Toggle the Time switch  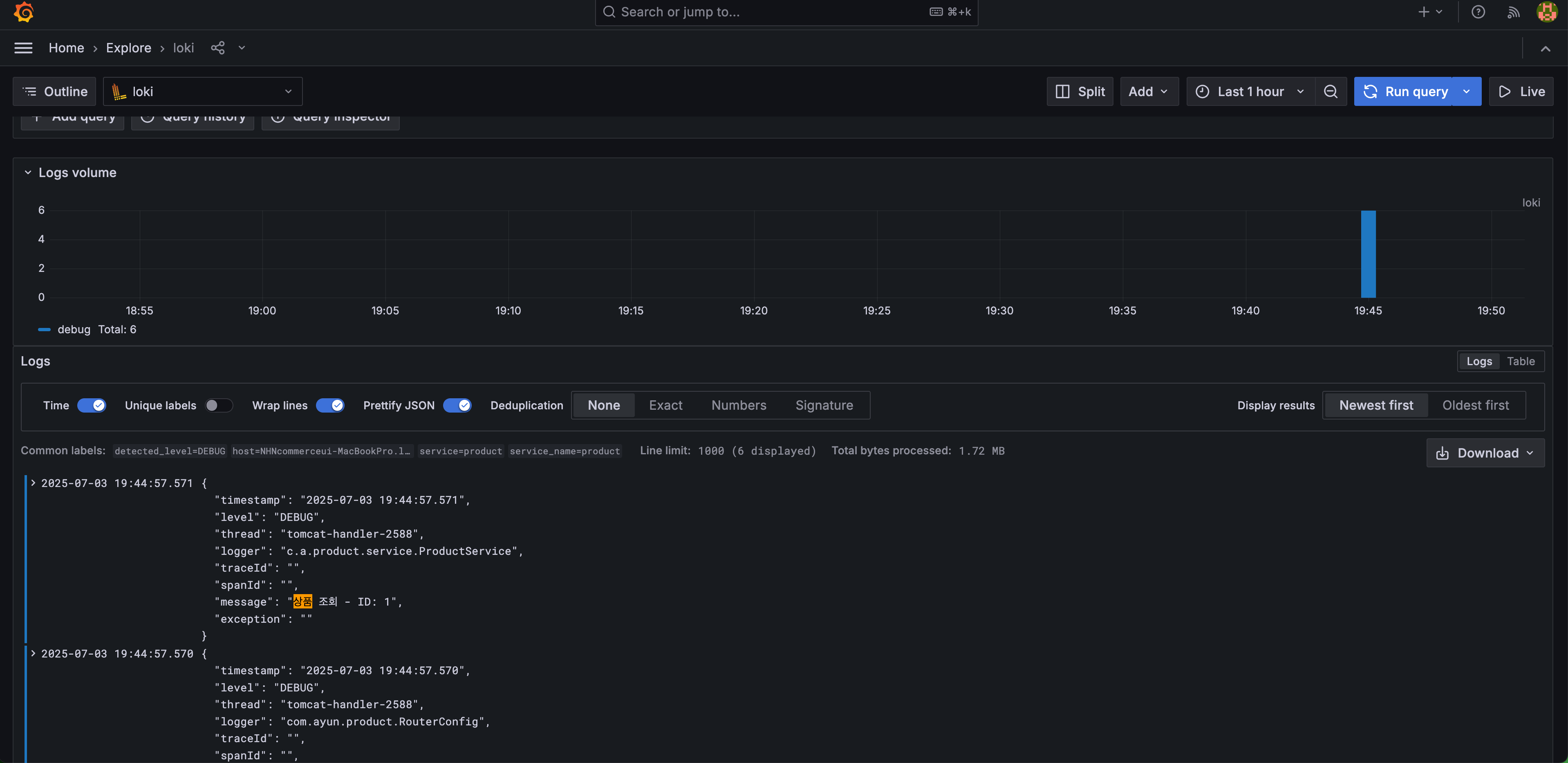[91, 405]
